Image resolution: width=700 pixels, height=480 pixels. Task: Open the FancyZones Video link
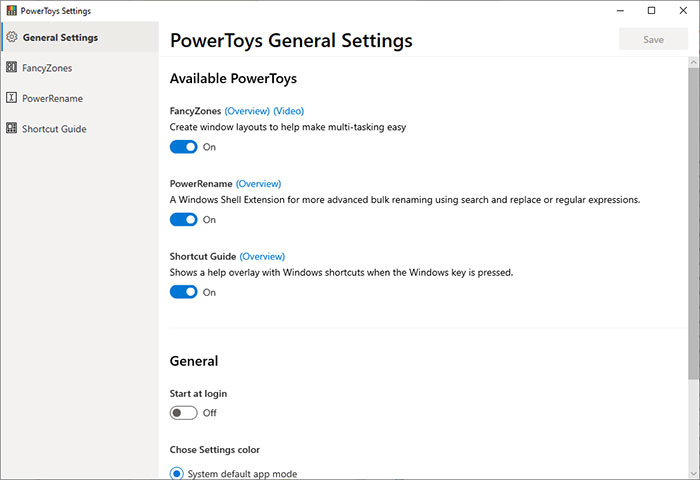click(288, 111)
